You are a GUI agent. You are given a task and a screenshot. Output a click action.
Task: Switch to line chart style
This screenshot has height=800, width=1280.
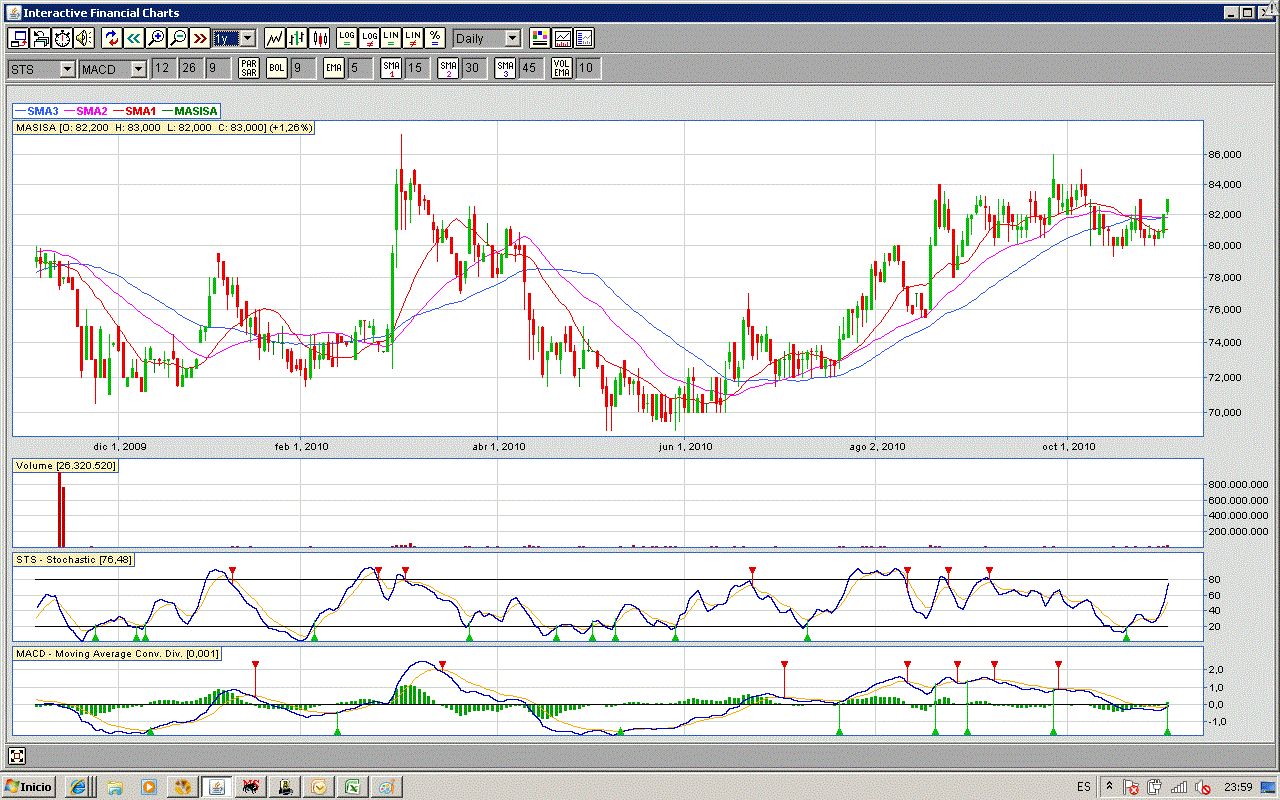pos(274,38)
